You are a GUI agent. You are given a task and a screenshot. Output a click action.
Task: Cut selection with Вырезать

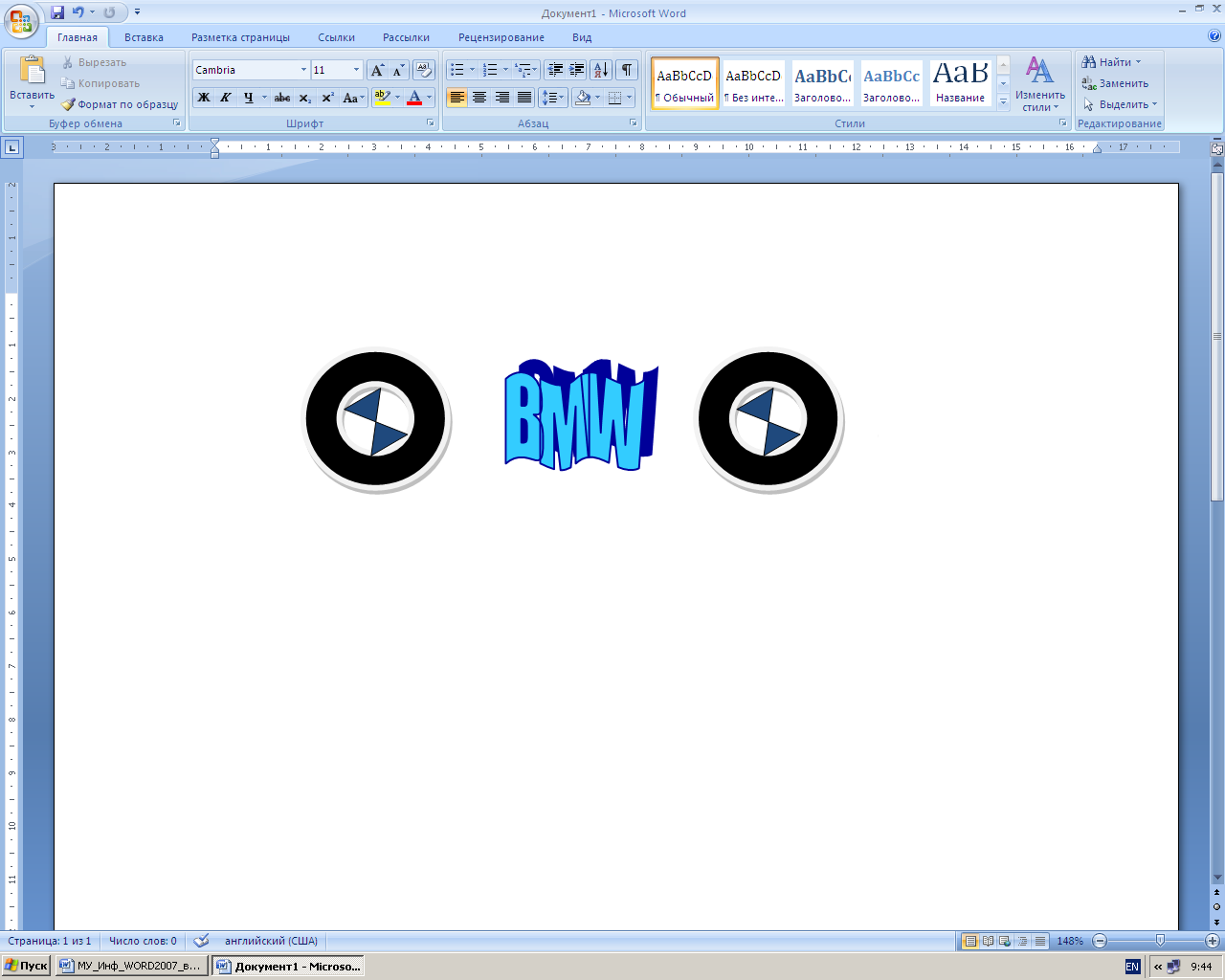click(94, 62)
